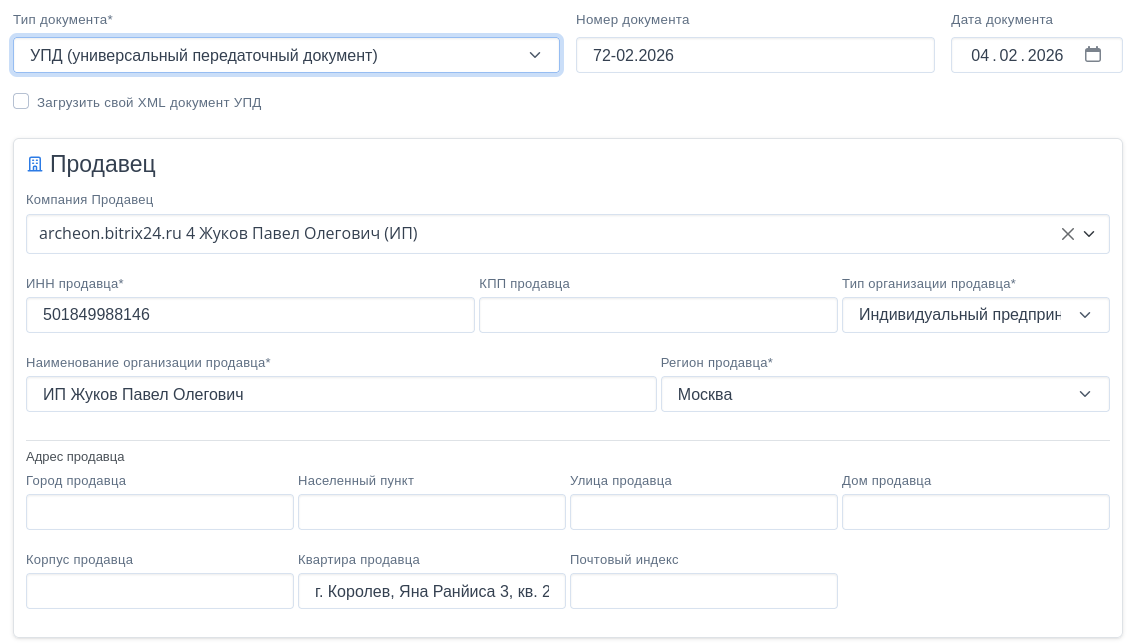Open the Тип документа dropdown
1134x643 pixels.
286,55
